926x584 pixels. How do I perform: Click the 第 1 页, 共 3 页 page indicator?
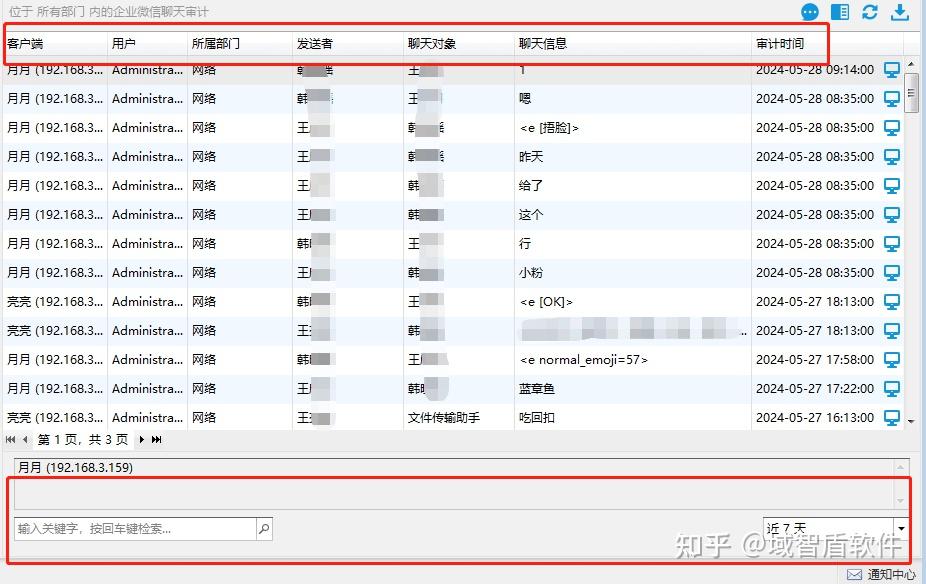(x=83, y=439)
